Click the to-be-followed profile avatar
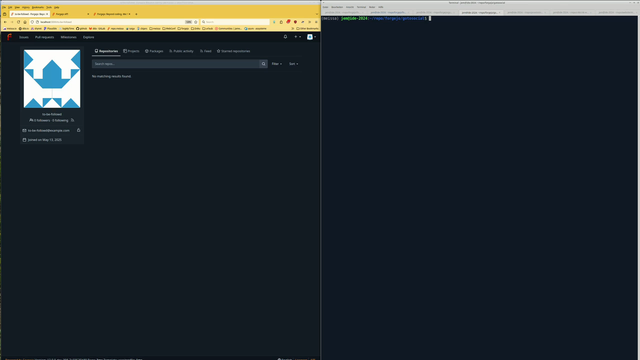This screenshot has height=360, width=640. (52, 79)
